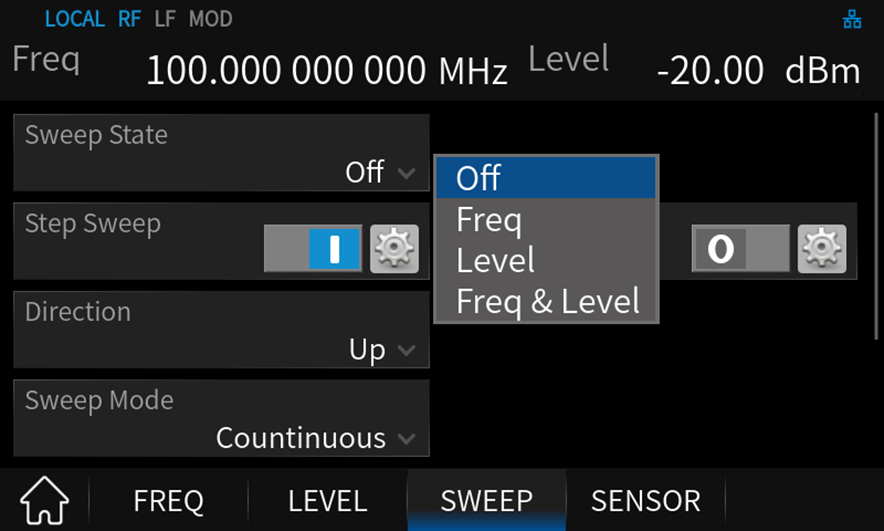Open the right-side gear settings icon

coord(822,248)
